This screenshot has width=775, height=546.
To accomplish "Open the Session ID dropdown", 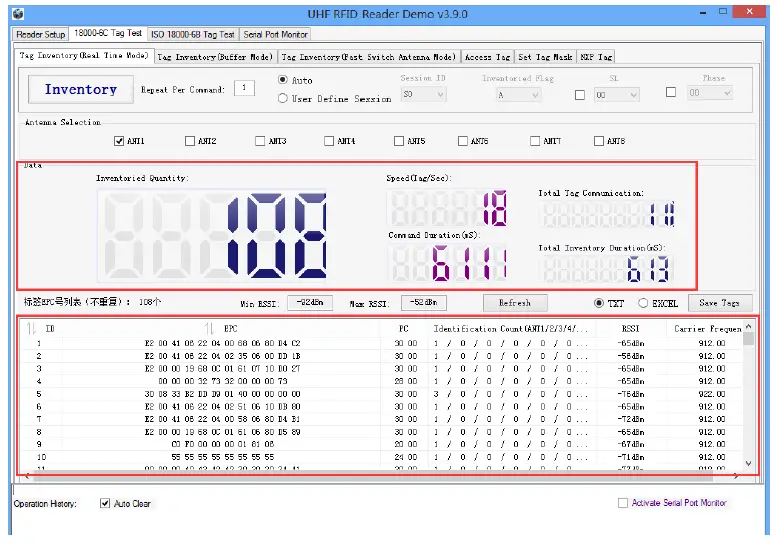I will click(423, 94).
